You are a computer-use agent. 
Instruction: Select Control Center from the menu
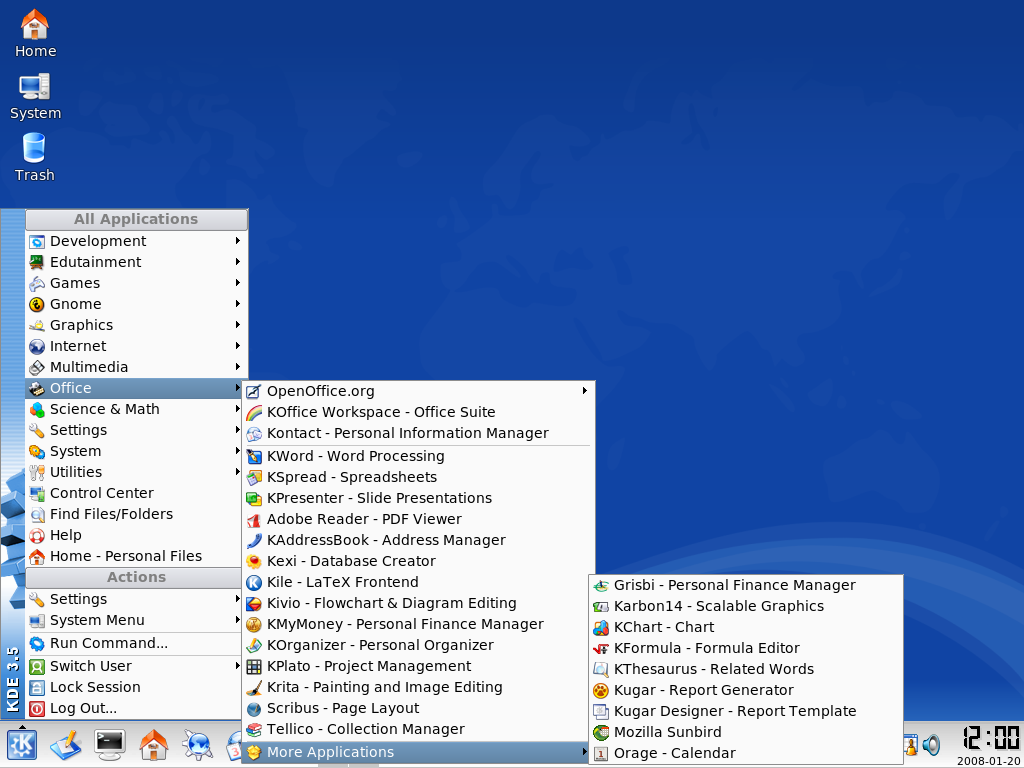pyautogui.click(x=135, y=493)
